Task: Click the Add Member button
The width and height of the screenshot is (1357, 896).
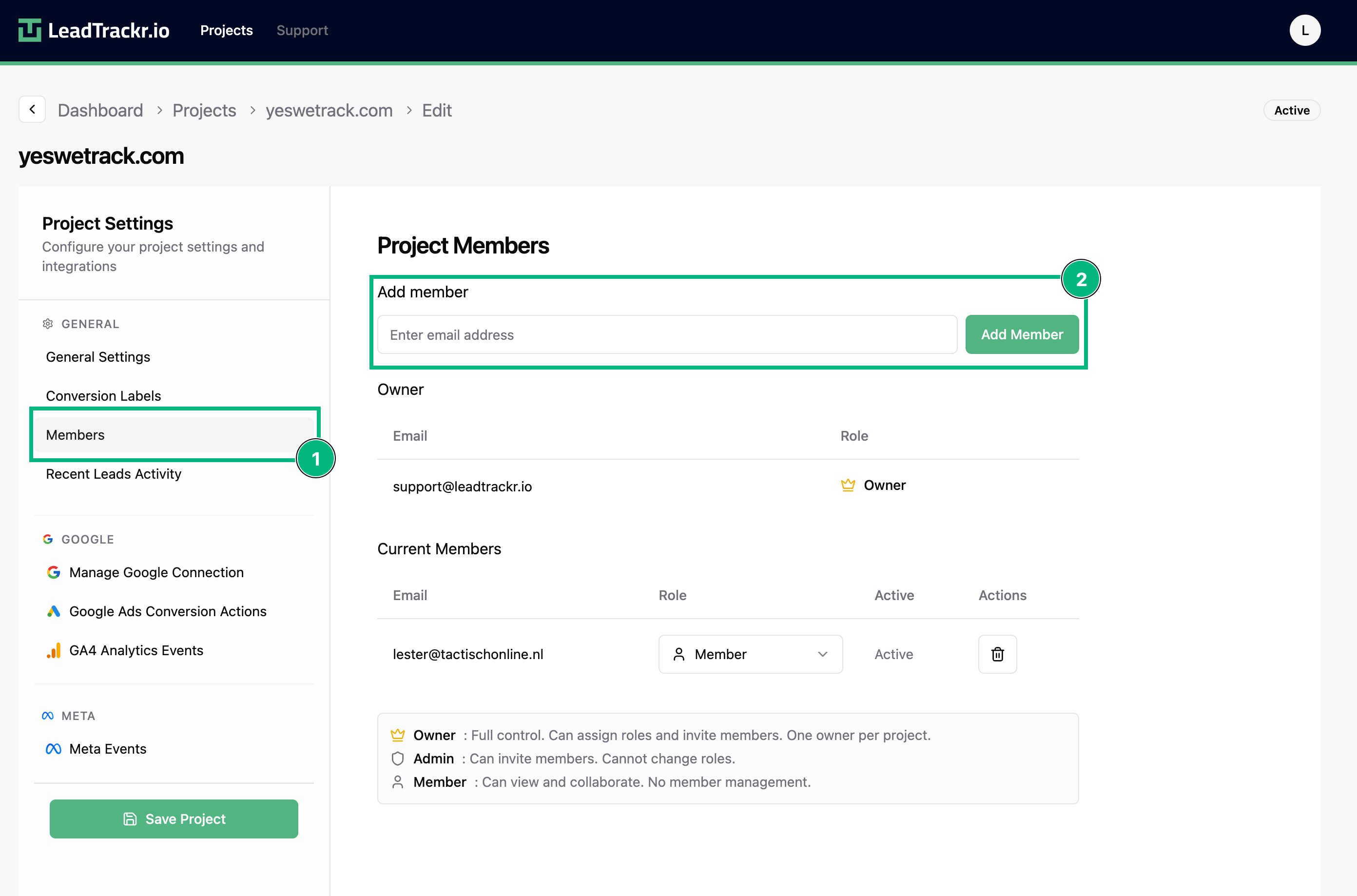Action: pyautogui.click(x=1022, y=334)
